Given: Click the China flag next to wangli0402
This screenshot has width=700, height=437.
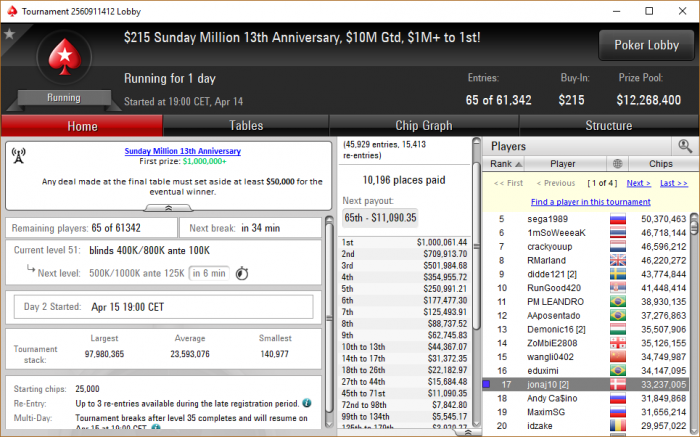Looking at the screenshot, I should tap(617, 357).
